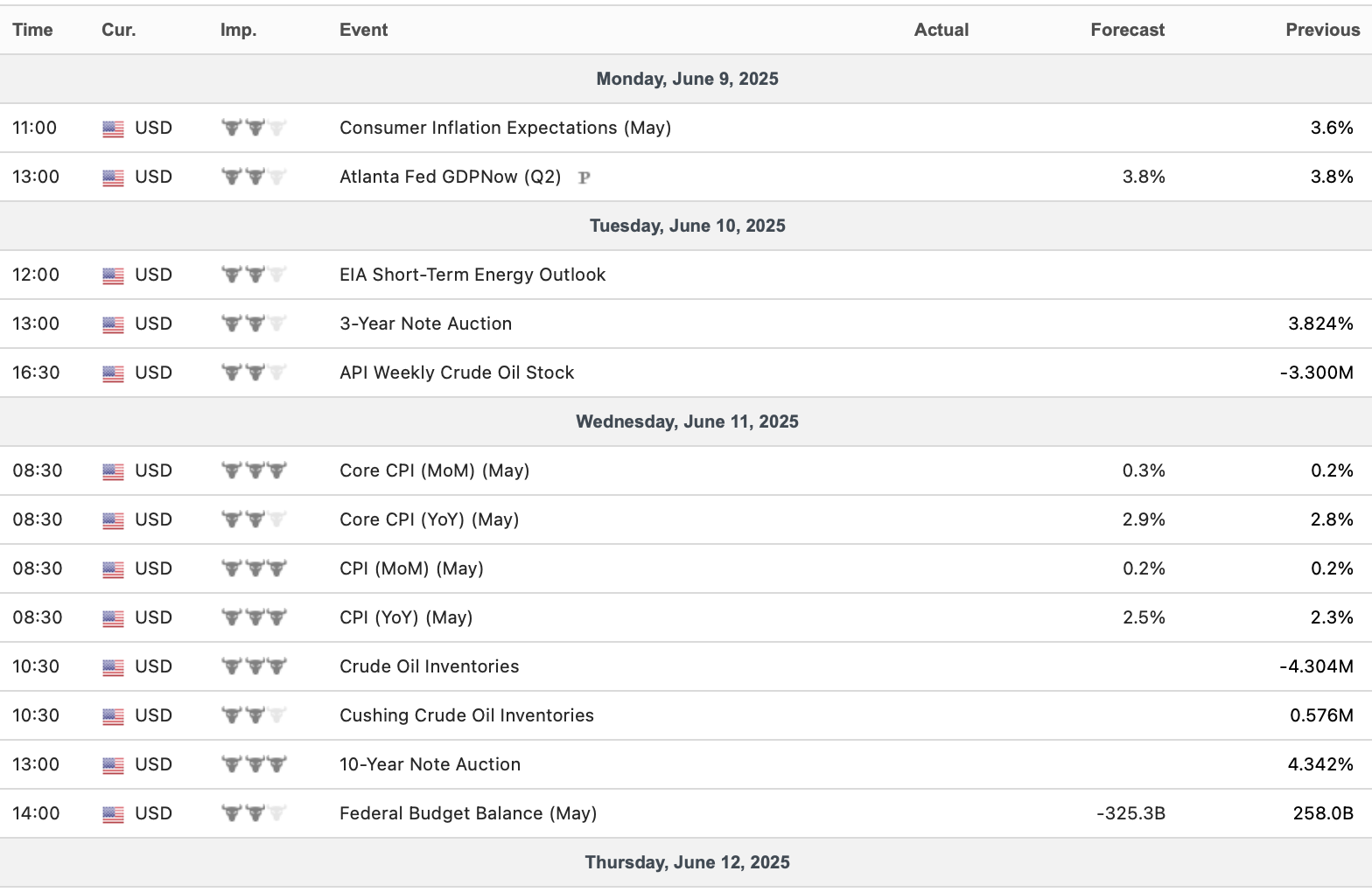Open the Cushing Crude Oil Inventories event
The width and height of the screenshot is (1372, 892).
click(466, 715)
